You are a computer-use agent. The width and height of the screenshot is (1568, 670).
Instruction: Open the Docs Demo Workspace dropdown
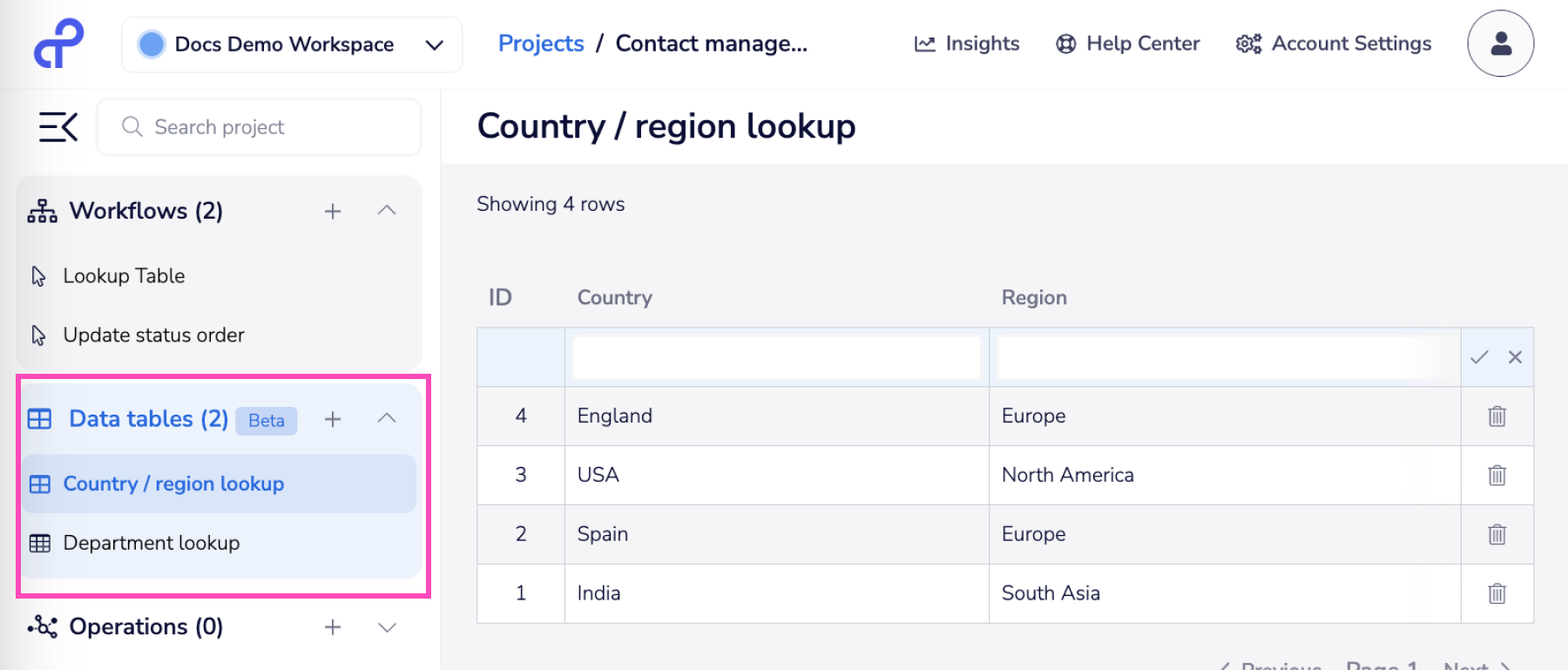292,44
